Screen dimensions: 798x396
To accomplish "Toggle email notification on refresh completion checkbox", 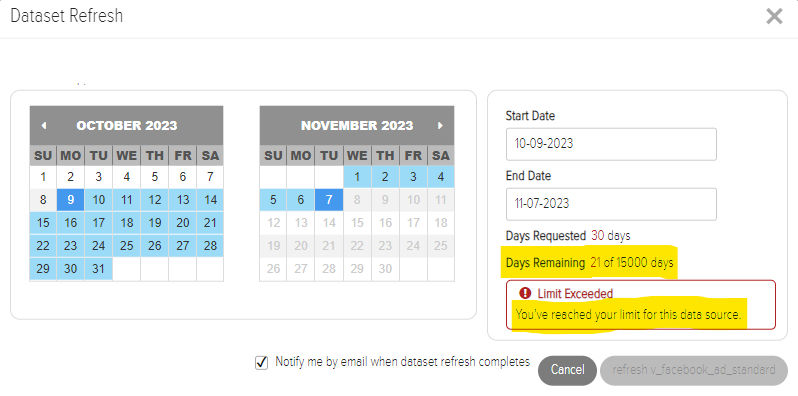I will coord(261,363).
